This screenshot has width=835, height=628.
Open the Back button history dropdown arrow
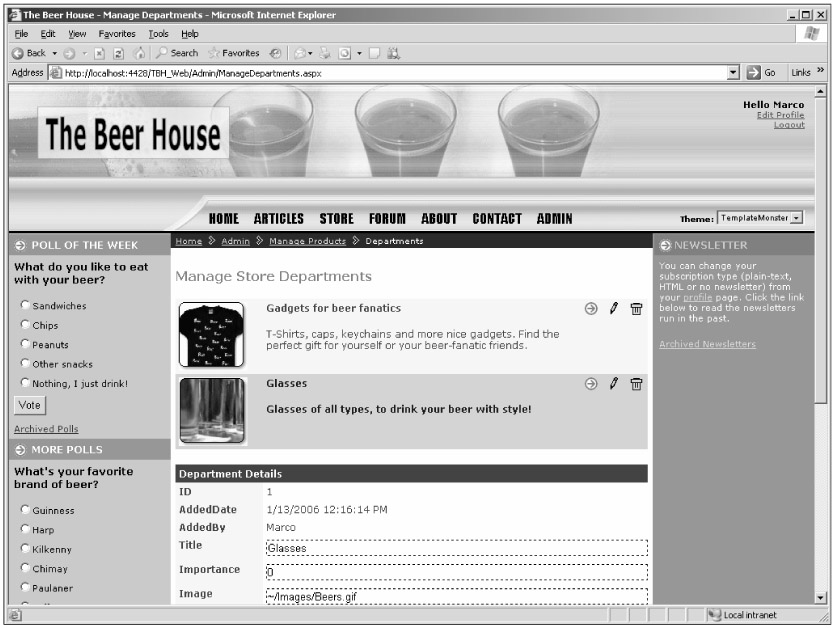[53, 53]
